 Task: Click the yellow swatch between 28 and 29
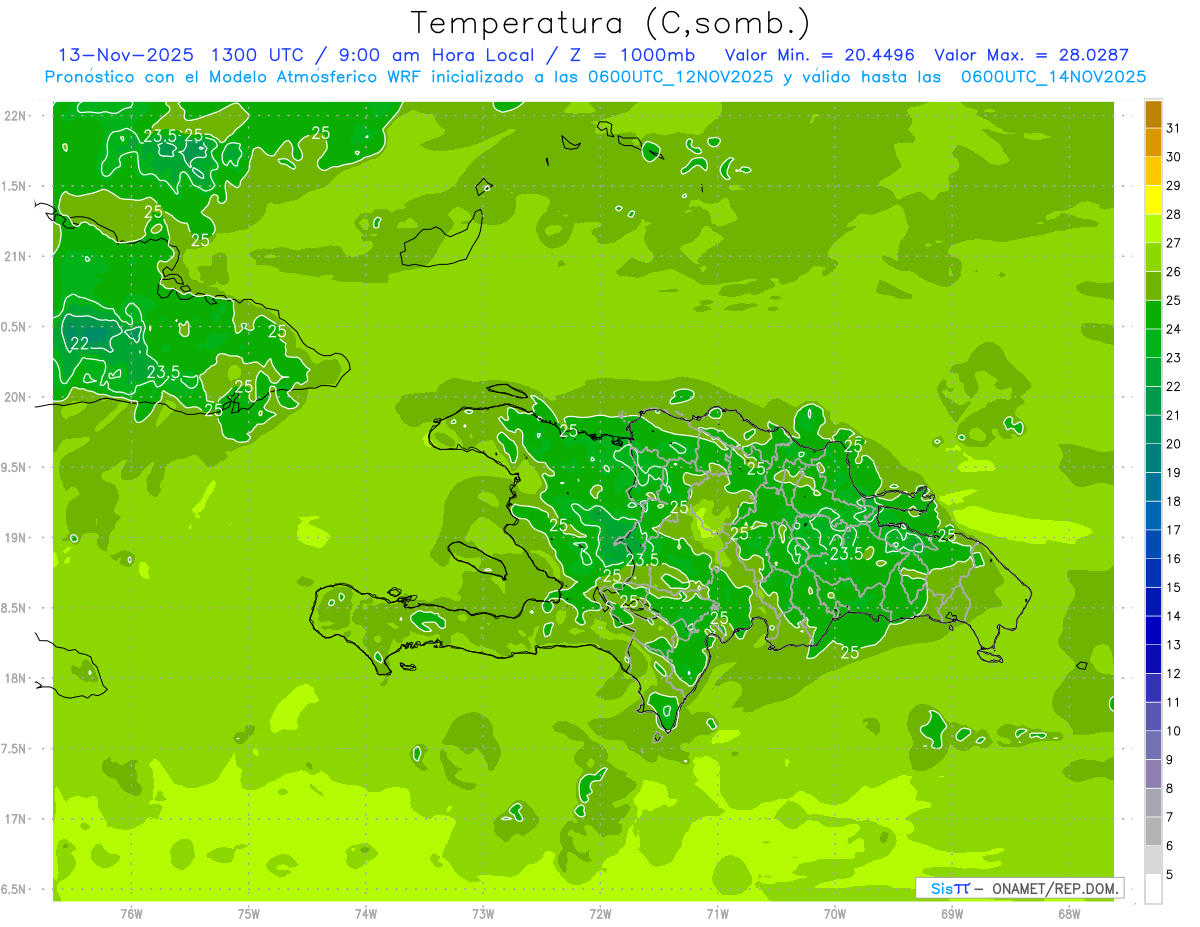1153,200
